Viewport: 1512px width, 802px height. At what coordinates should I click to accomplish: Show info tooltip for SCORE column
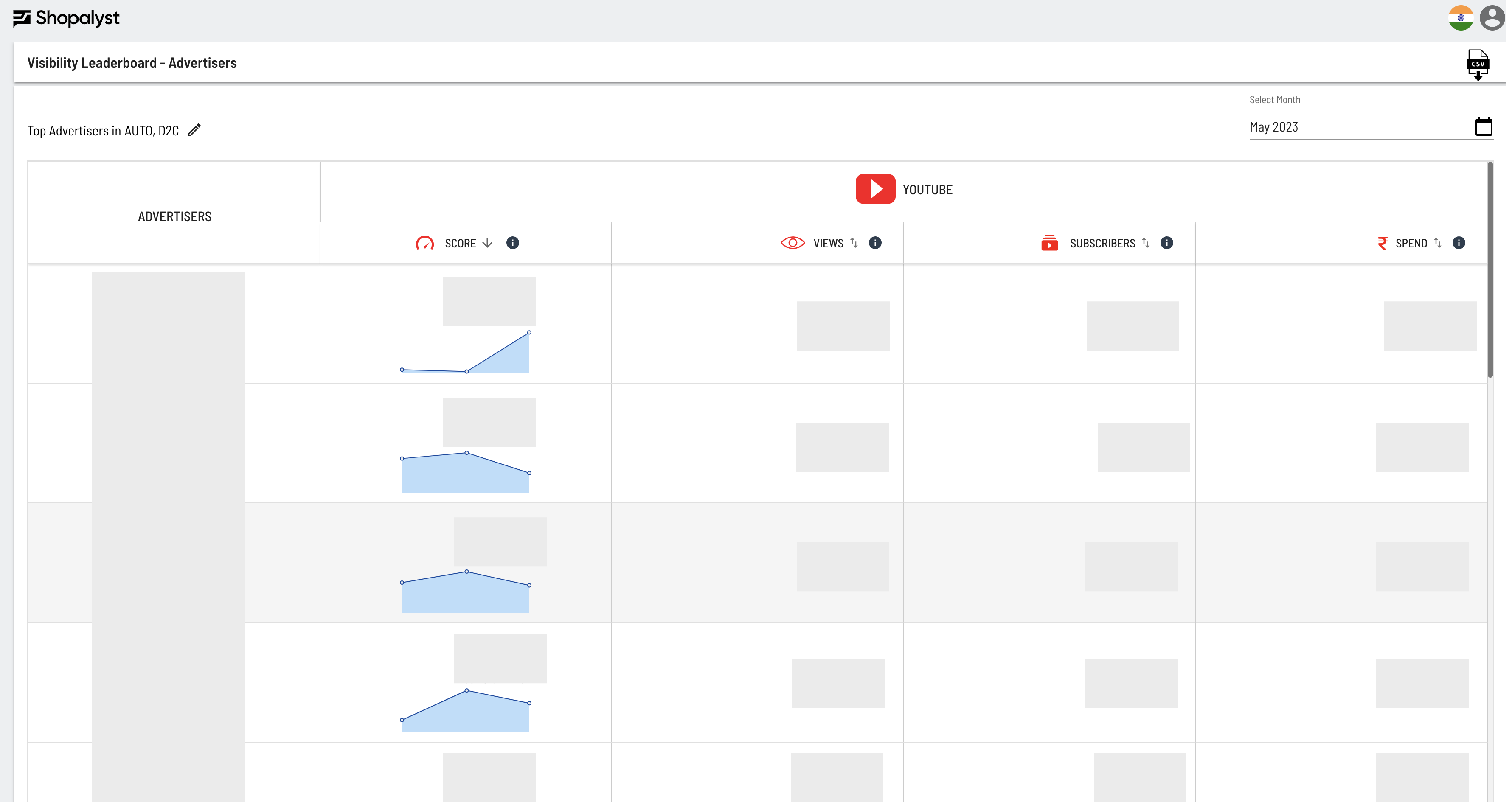(x=513, y=242)
